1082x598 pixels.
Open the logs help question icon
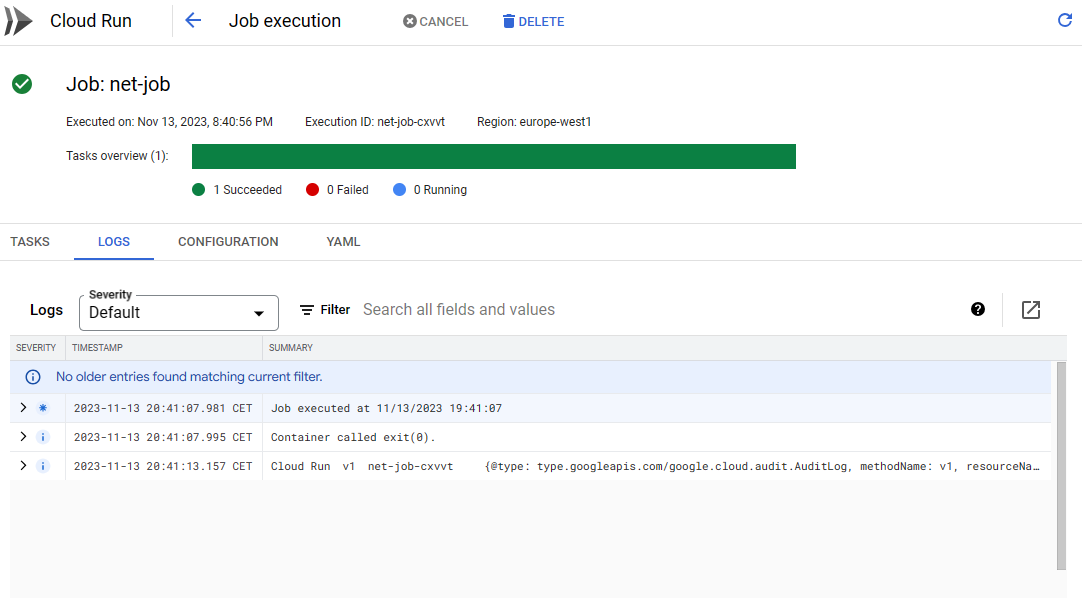click(978, 310)
